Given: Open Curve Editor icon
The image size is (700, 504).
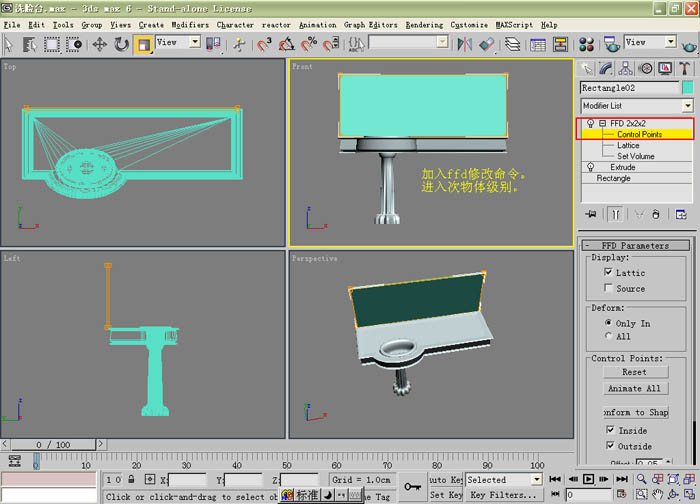Looking at the screenshot, I should click(538, 44).
